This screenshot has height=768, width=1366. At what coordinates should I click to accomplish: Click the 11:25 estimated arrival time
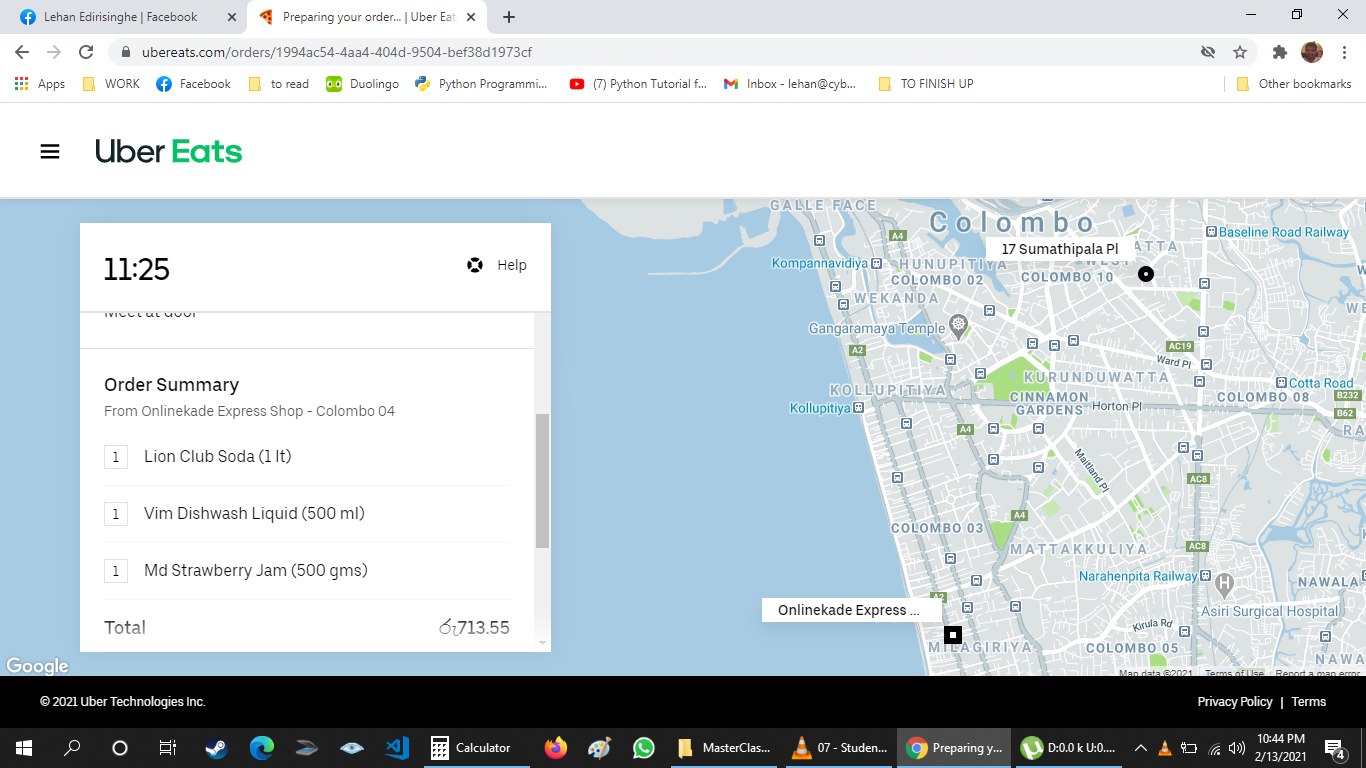[x=137, y=269]
